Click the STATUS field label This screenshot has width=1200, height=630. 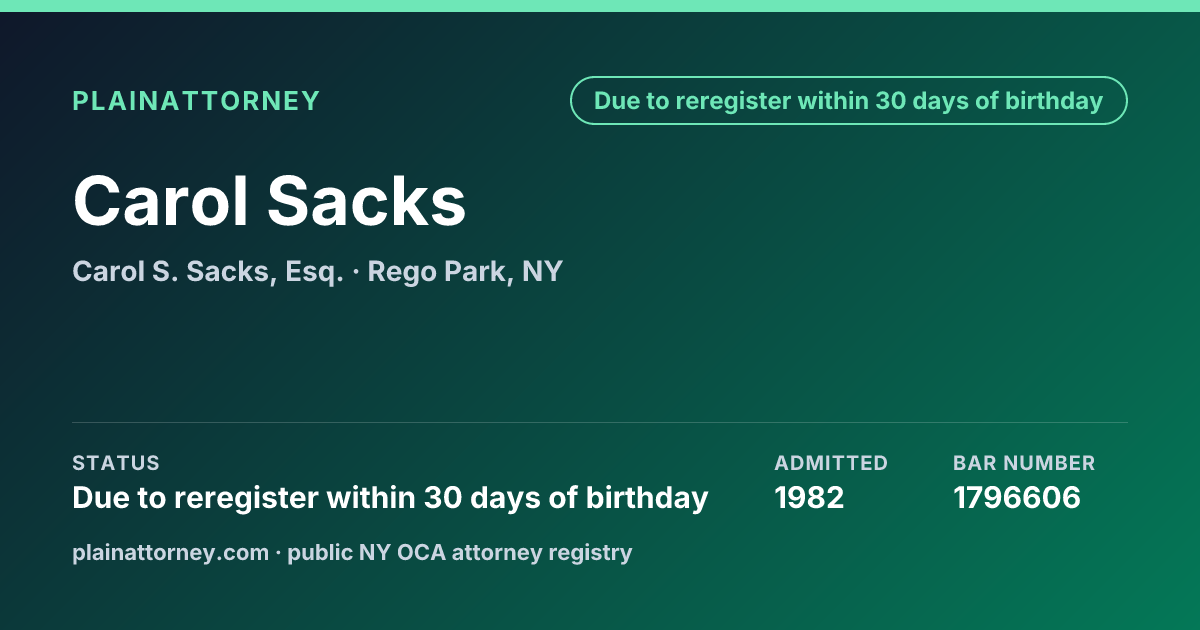coord(116,463)
